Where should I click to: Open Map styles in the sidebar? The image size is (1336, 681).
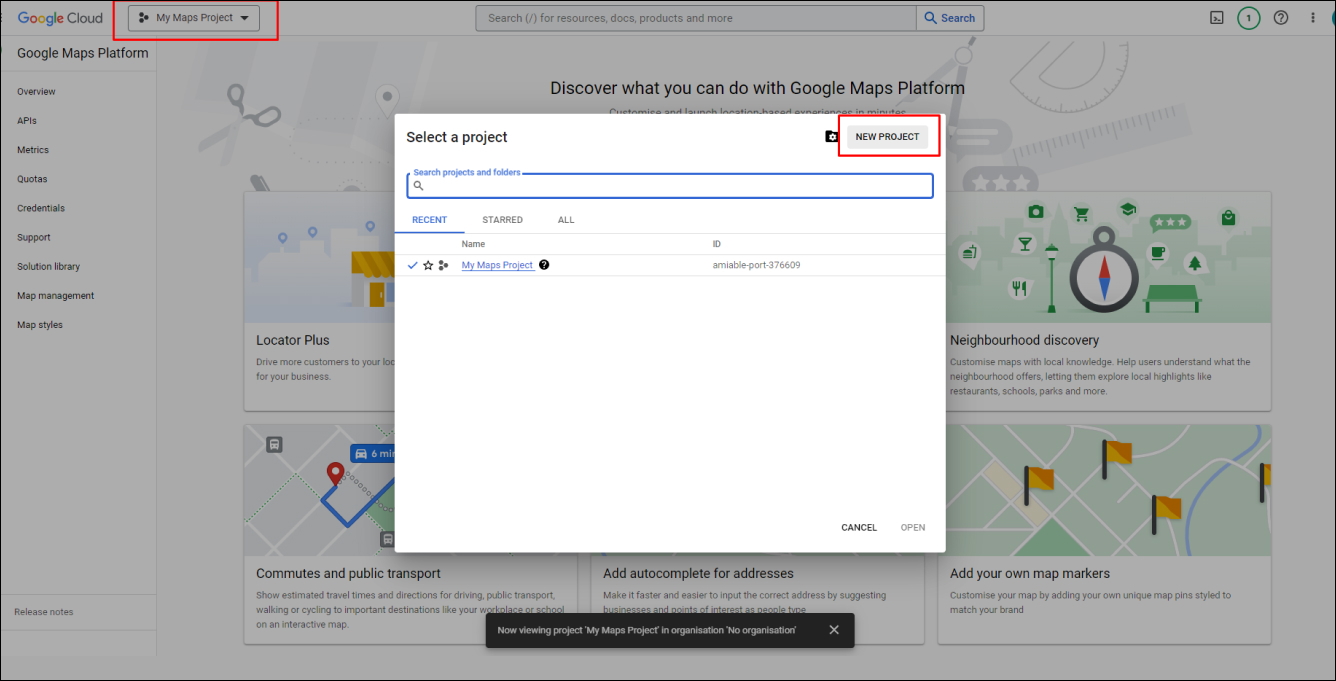(x=40, y=325)
